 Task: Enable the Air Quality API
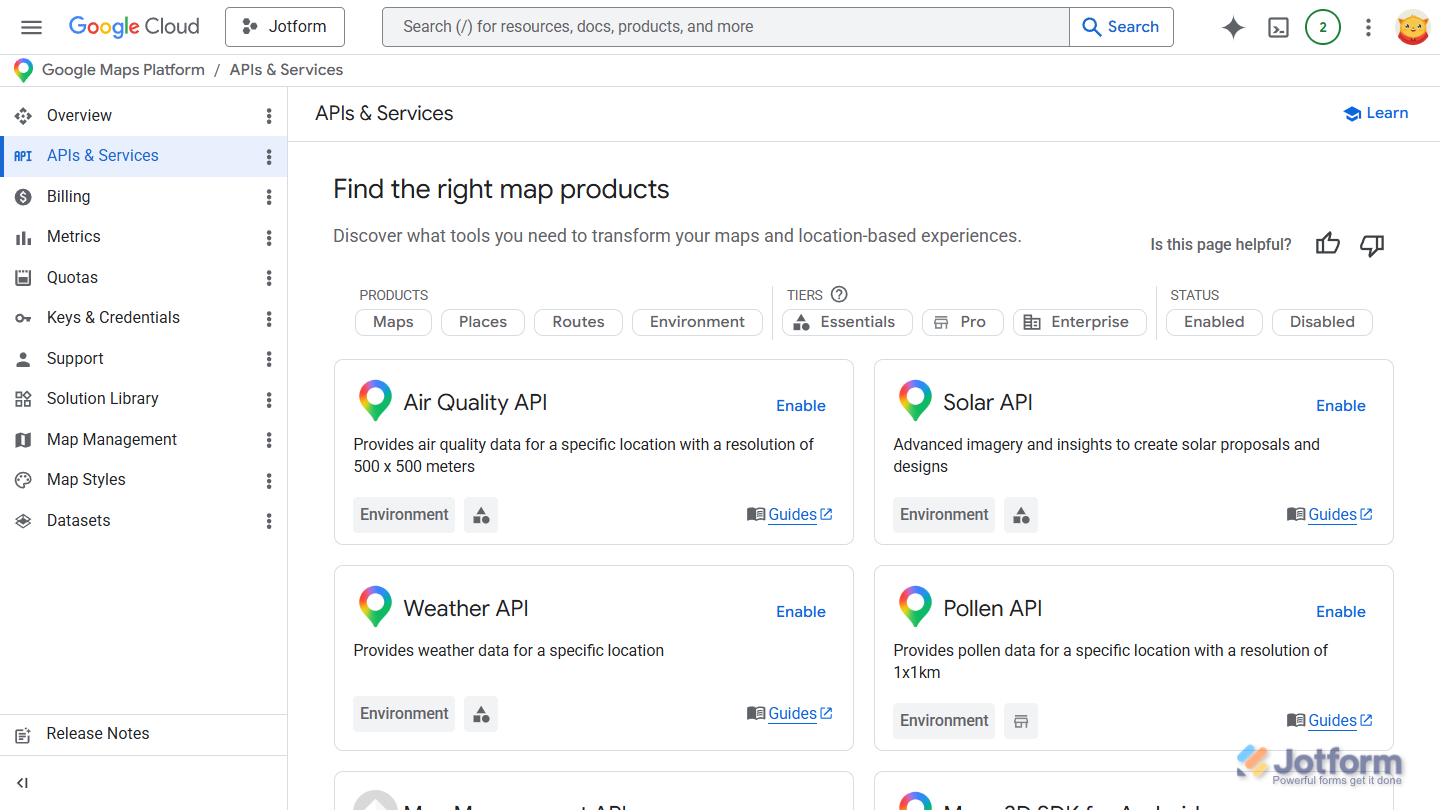(800, 405)
